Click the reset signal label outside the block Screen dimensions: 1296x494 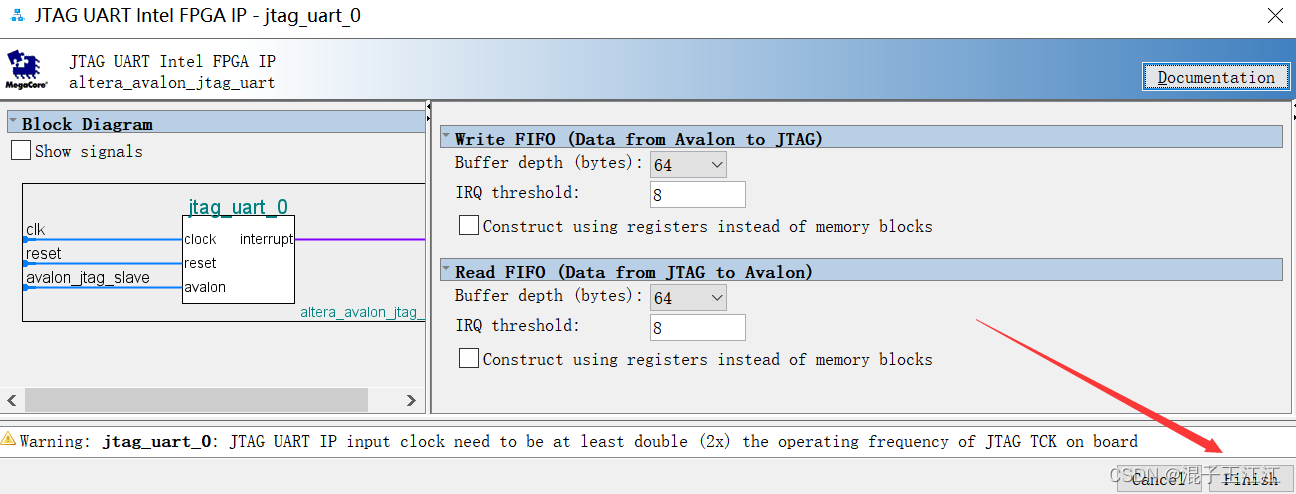(x=44, y=254)
